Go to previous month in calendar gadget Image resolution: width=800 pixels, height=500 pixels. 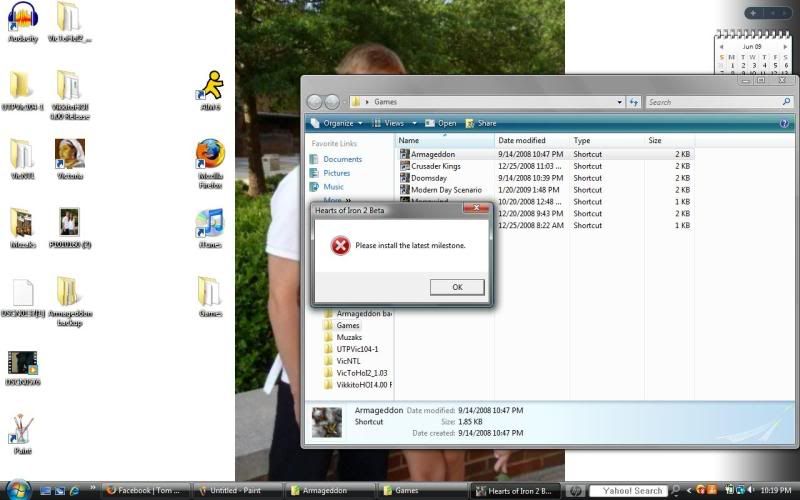pos(721,46)
